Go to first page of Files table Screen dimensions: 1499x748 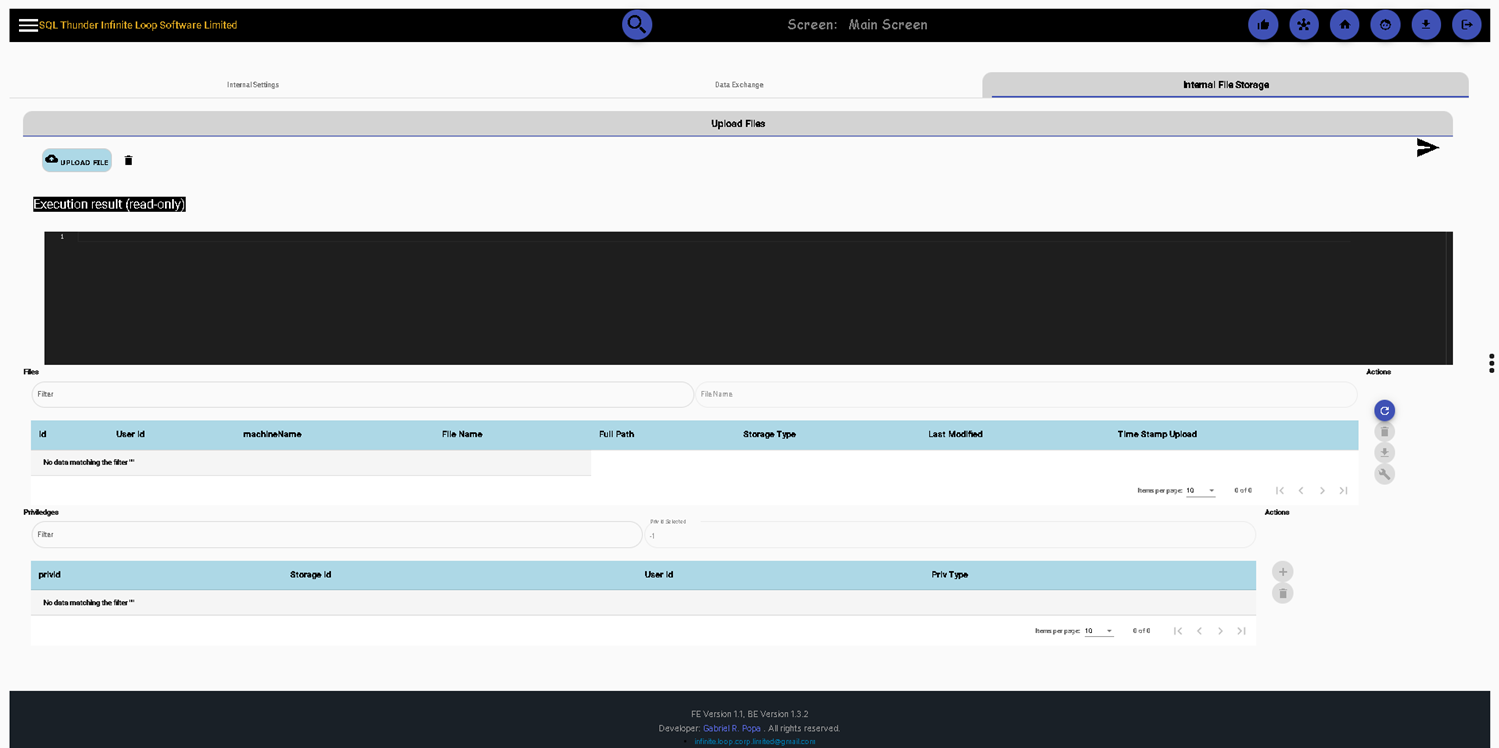tap(1280, 490)
